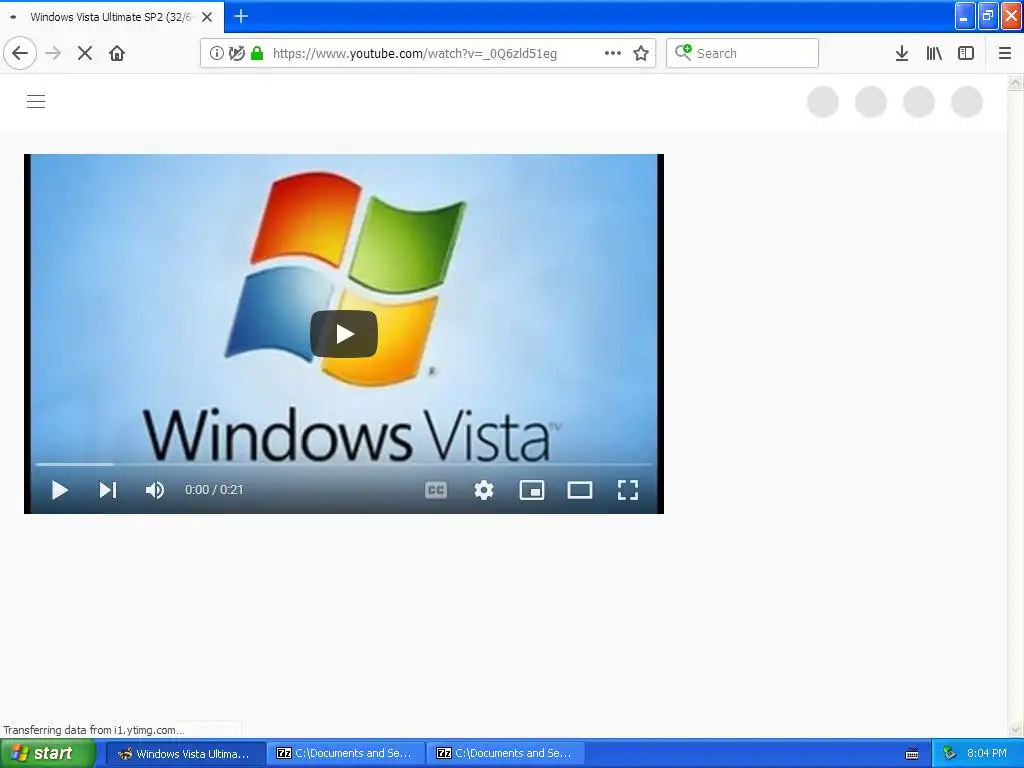
Task: Open the YouTube guide hamburger menu
Action: pos(36,102)
